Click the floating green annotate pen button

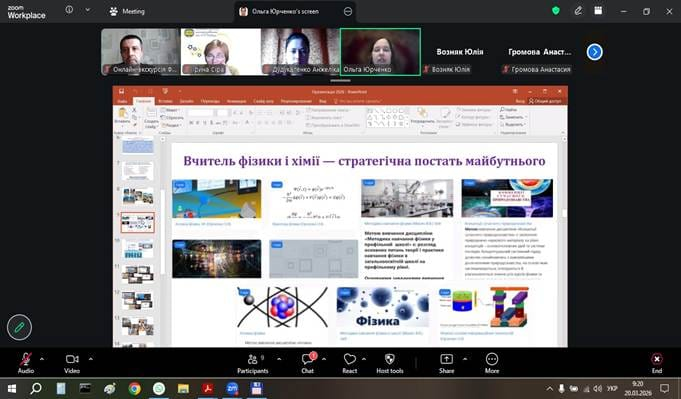pyautogui.click(x=20, y=327)
